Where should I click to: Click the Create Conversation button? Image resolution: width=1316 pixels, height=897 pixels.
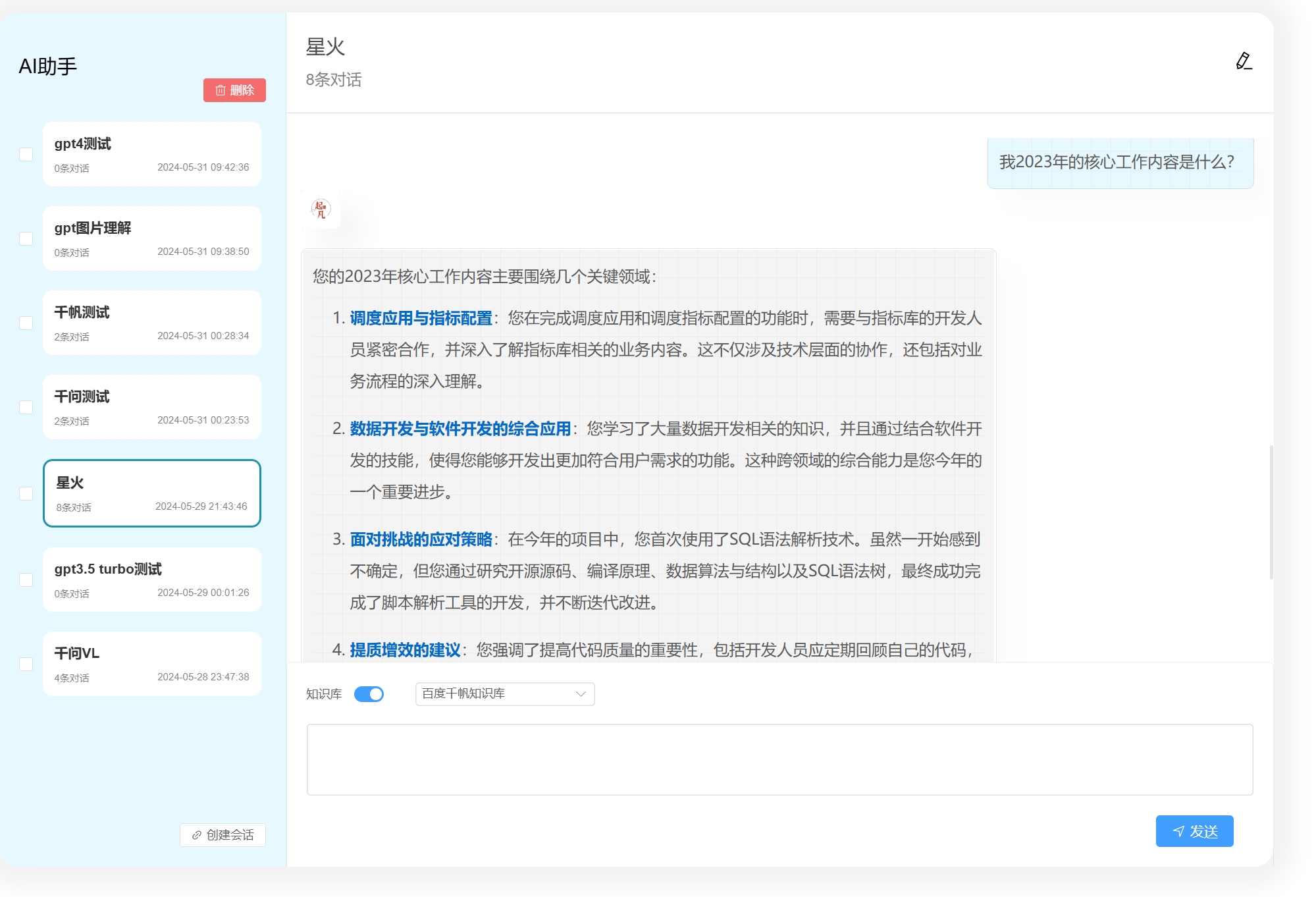pos(223,834)
